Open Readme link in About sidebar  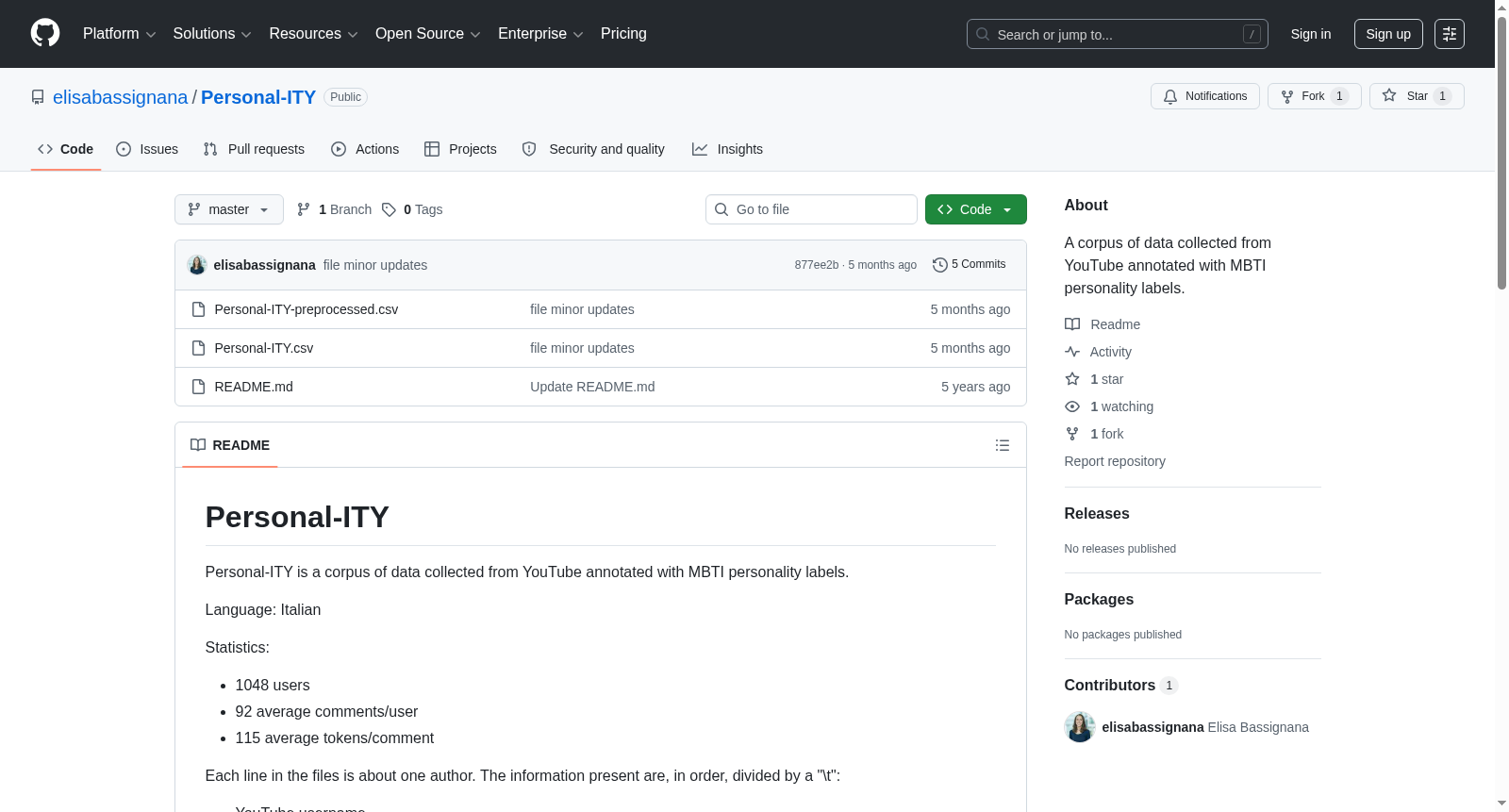pos(1103,324)
